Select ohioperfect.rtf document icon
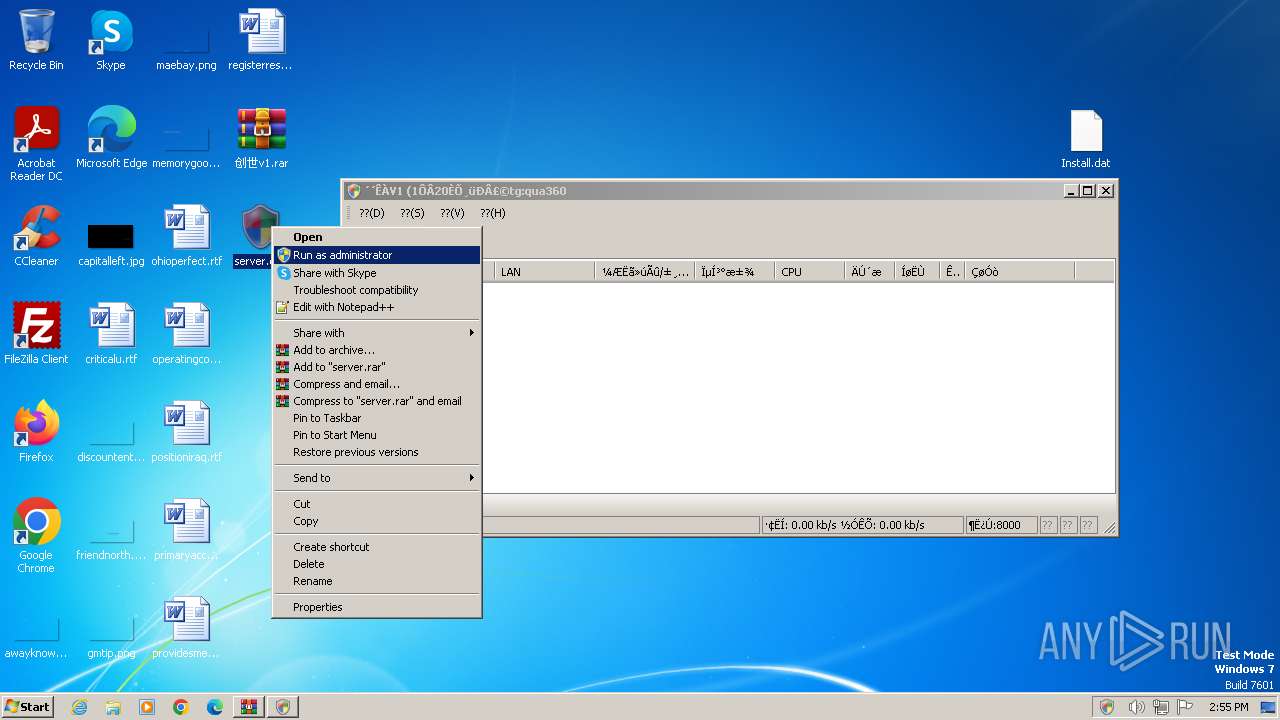Viewport: 1280px width, 720px height. [186, 228]
